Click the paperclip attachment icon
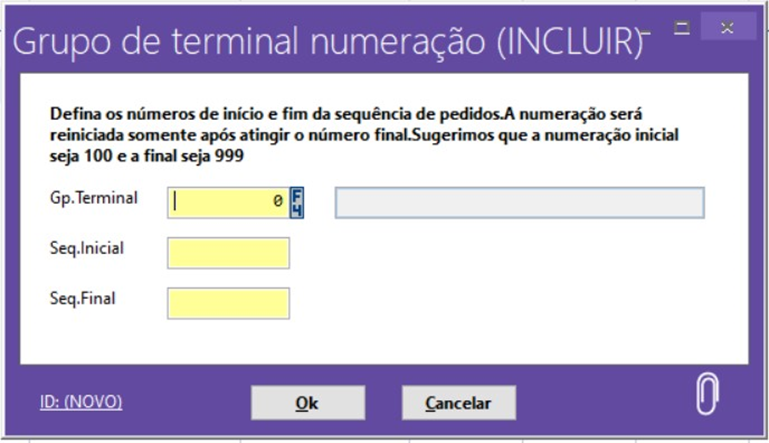This screenshot has width=769, height=443. 707,394
